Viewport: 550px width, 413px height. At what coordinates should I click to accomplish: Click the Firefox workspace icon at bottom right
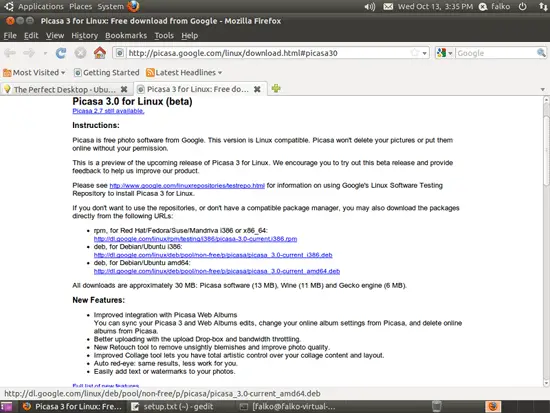coord(493,406)
